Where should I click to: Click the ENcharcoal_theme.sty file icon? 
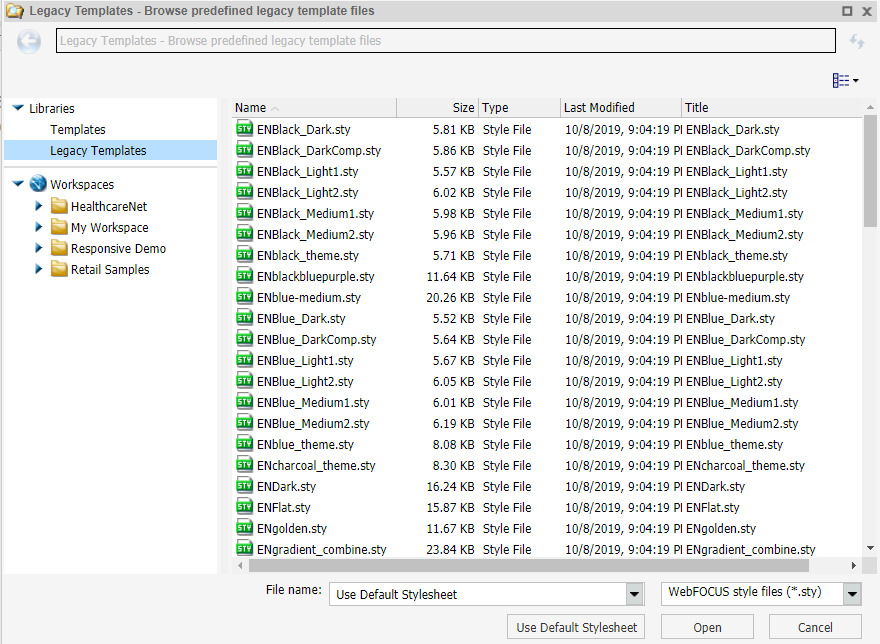pos(244,465)
